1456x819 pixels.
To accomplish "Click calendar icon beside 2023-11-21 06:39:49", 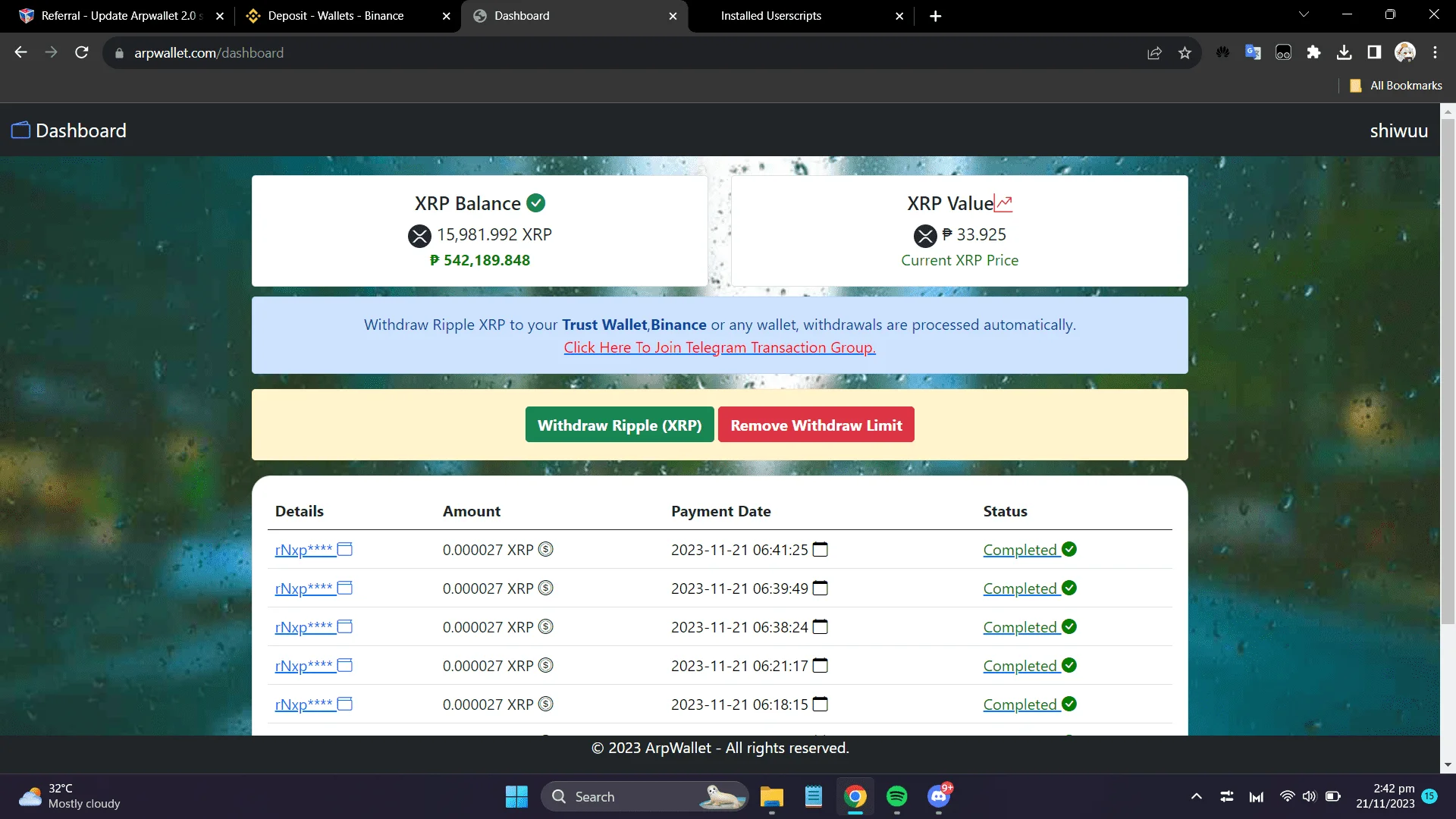I will (820, 588).
